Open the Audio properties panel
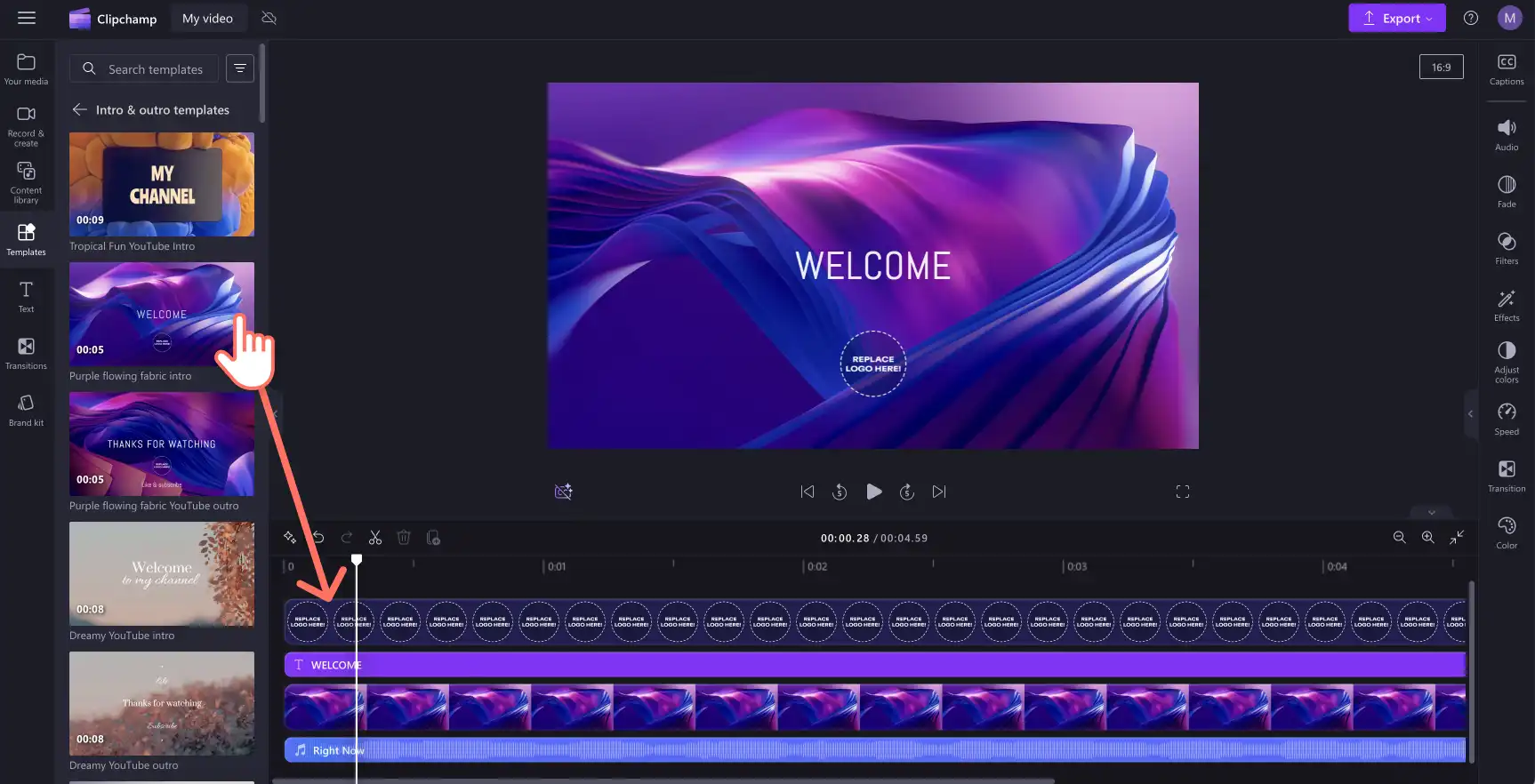The height and width of the screenshot is (784, 1535). [1507, 134]
